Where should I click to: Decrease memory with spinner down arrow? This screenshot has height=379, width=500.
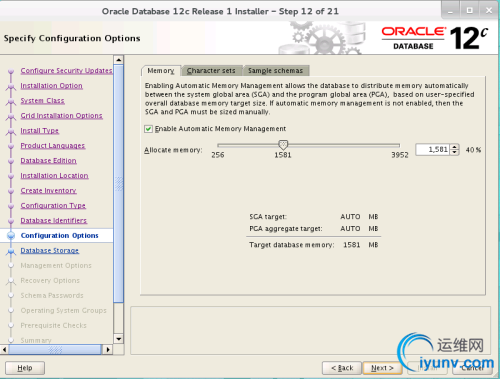(454, 152)
